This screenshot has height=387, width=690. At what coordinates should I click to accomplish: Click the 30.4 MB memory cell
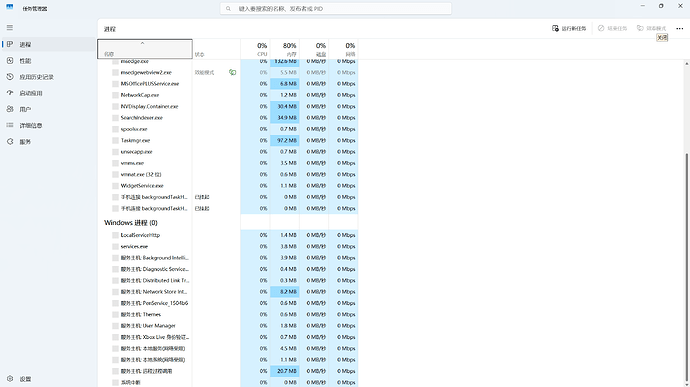(x=285, y=107)
